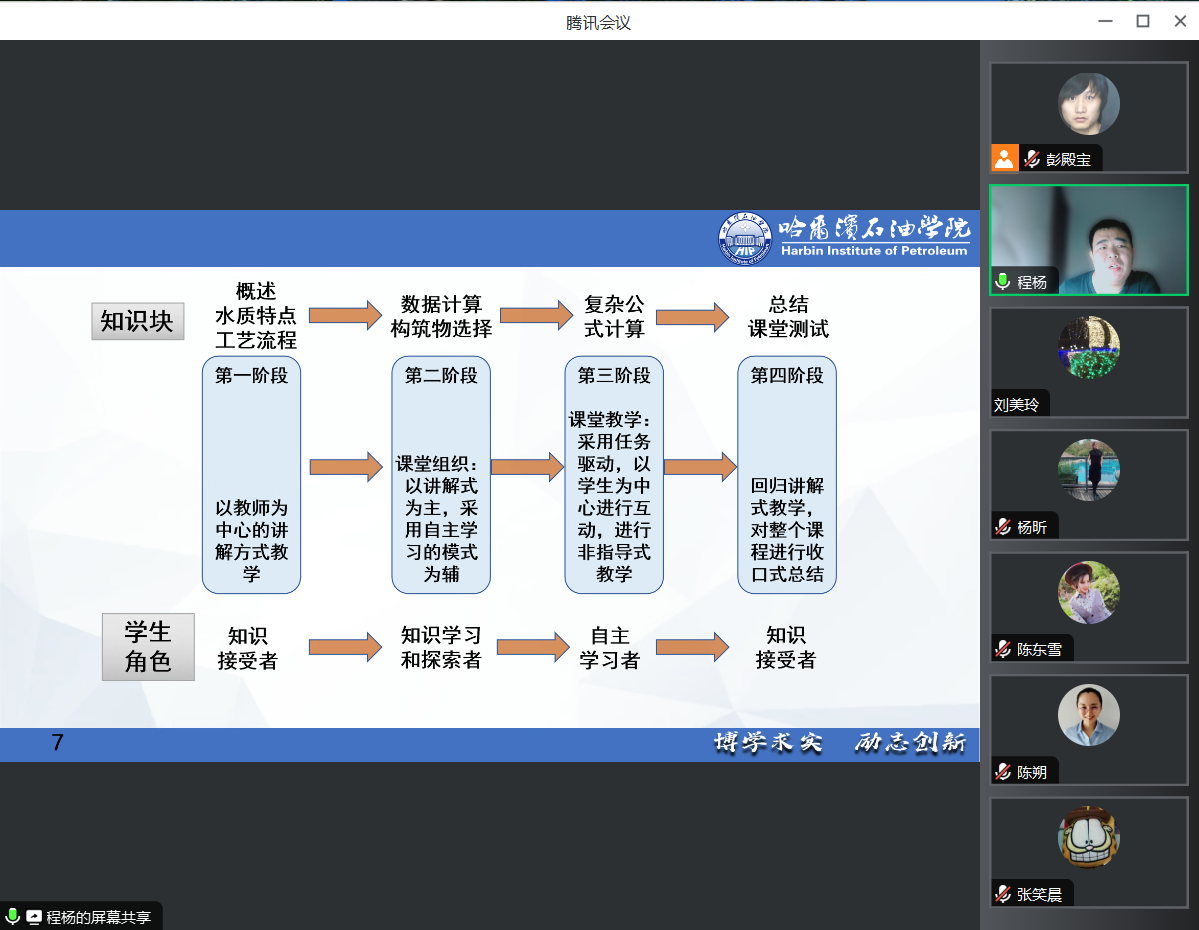
Task: Click the orange host icon beside 彭殿宝
Action: (1004, 158)
